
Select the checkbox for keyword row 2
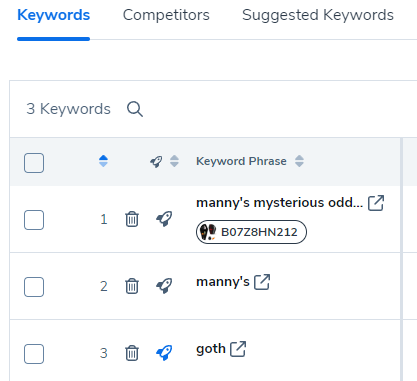click(34, 287)
